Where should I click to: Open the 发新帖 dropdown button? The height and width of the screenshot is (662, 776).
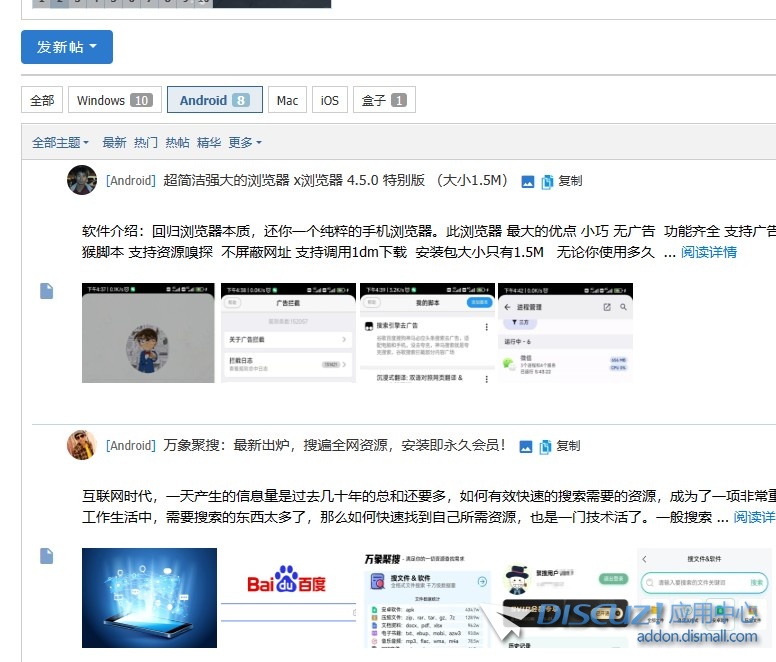[x=67, y=47]
